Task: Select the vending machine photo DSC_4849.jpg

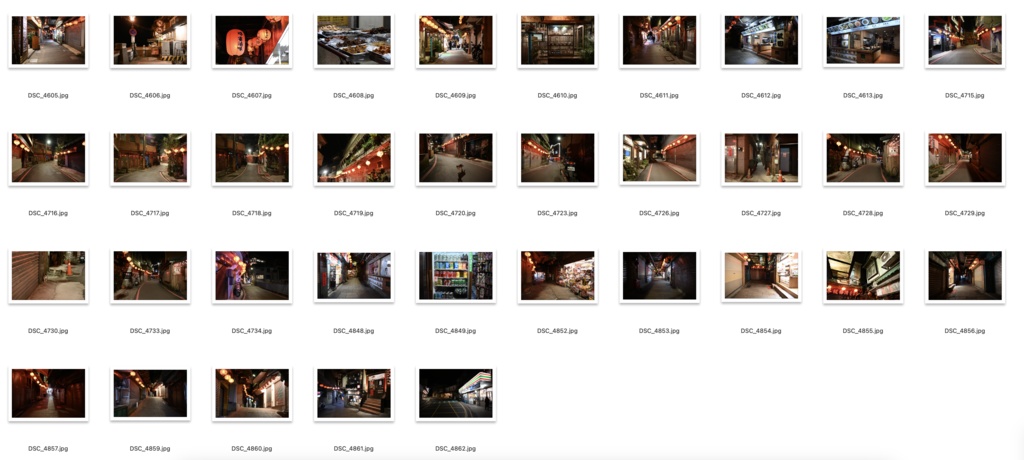Action: coord(456,276)
